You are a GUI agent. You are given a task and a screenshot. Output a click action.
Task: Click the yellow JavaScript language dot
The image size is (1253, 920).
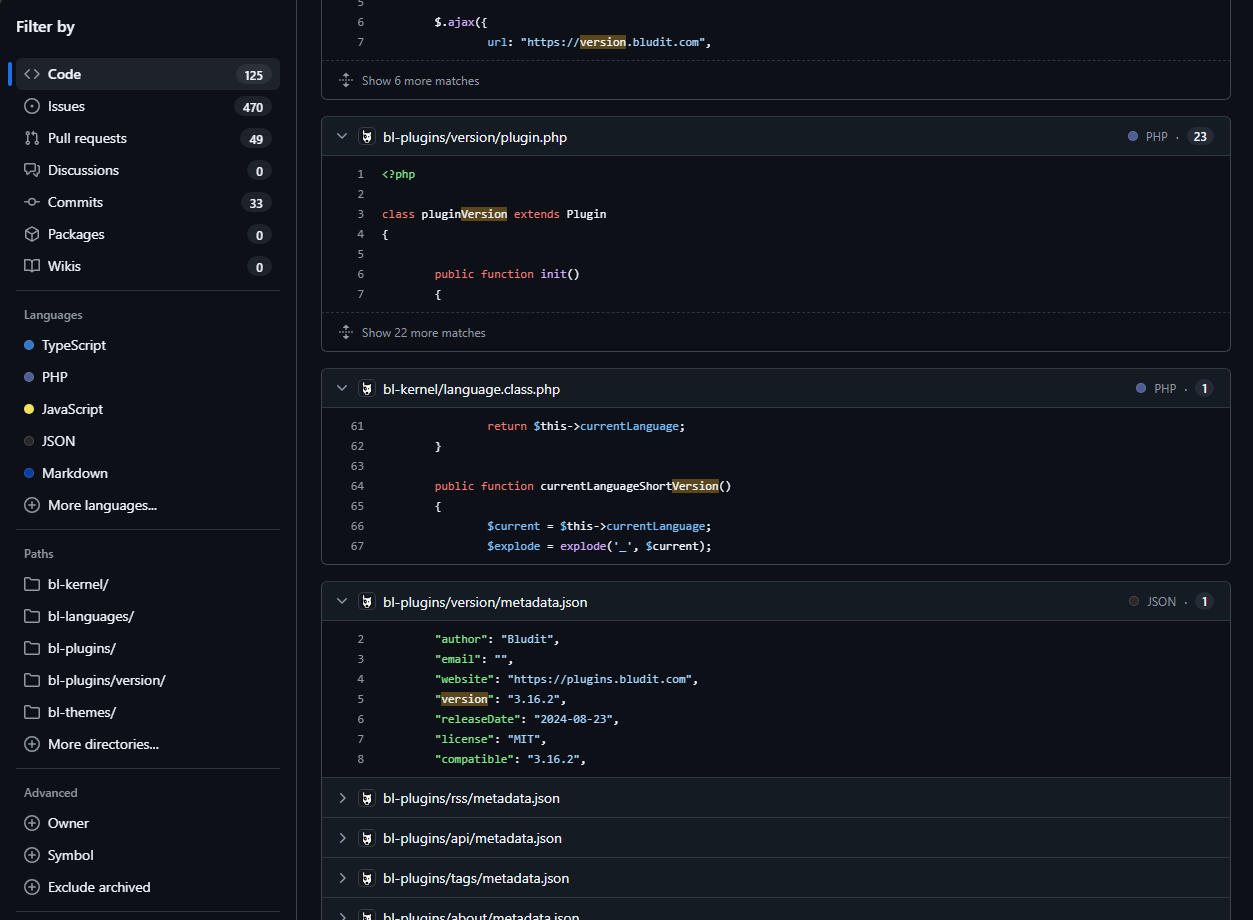pos(30,409)
